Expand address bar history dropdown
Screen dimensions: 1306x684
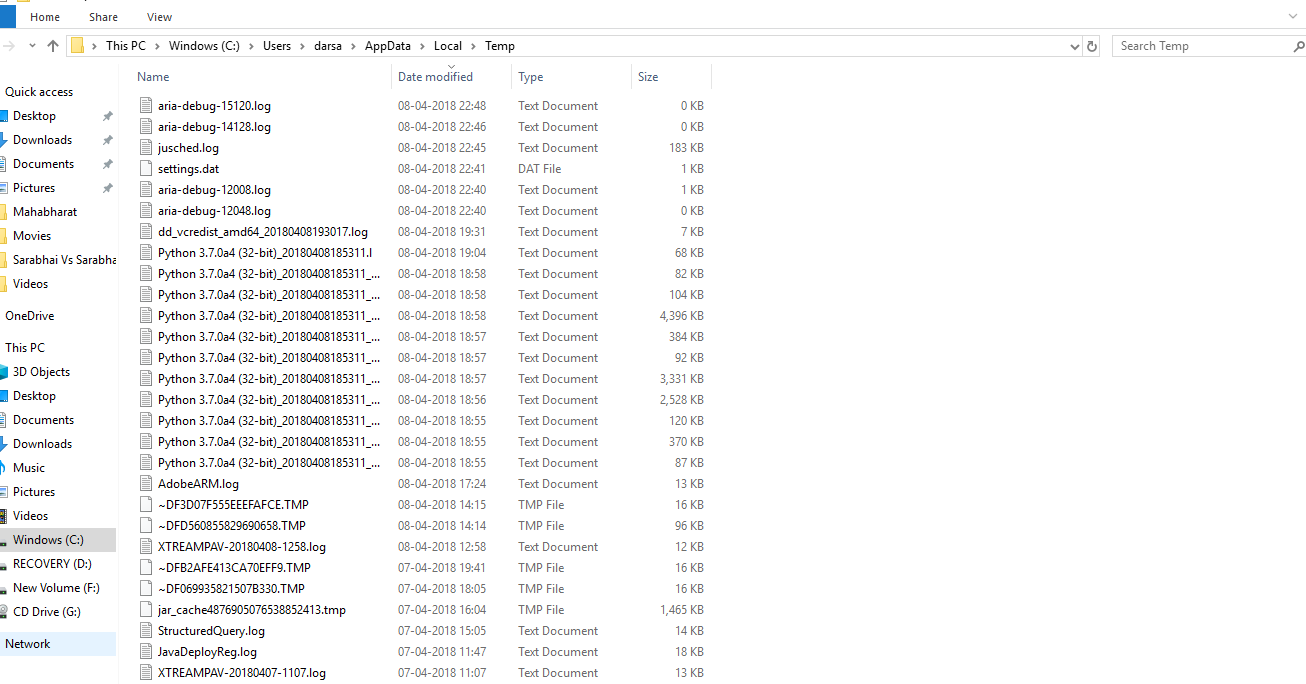(1075, 46)
